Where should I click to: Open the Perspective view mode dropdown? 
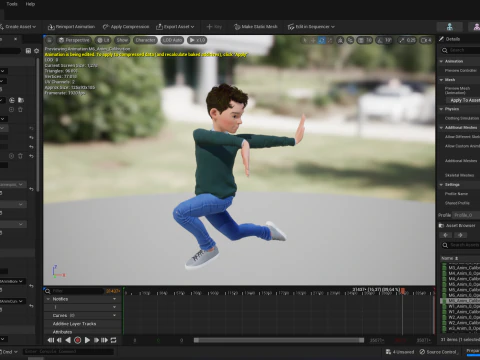coord(74,40)
